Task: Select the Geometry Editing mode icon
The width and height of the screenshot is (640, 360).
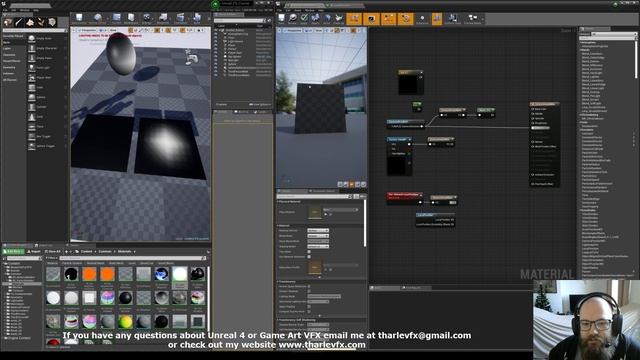Action: click(x=52, y=22)
